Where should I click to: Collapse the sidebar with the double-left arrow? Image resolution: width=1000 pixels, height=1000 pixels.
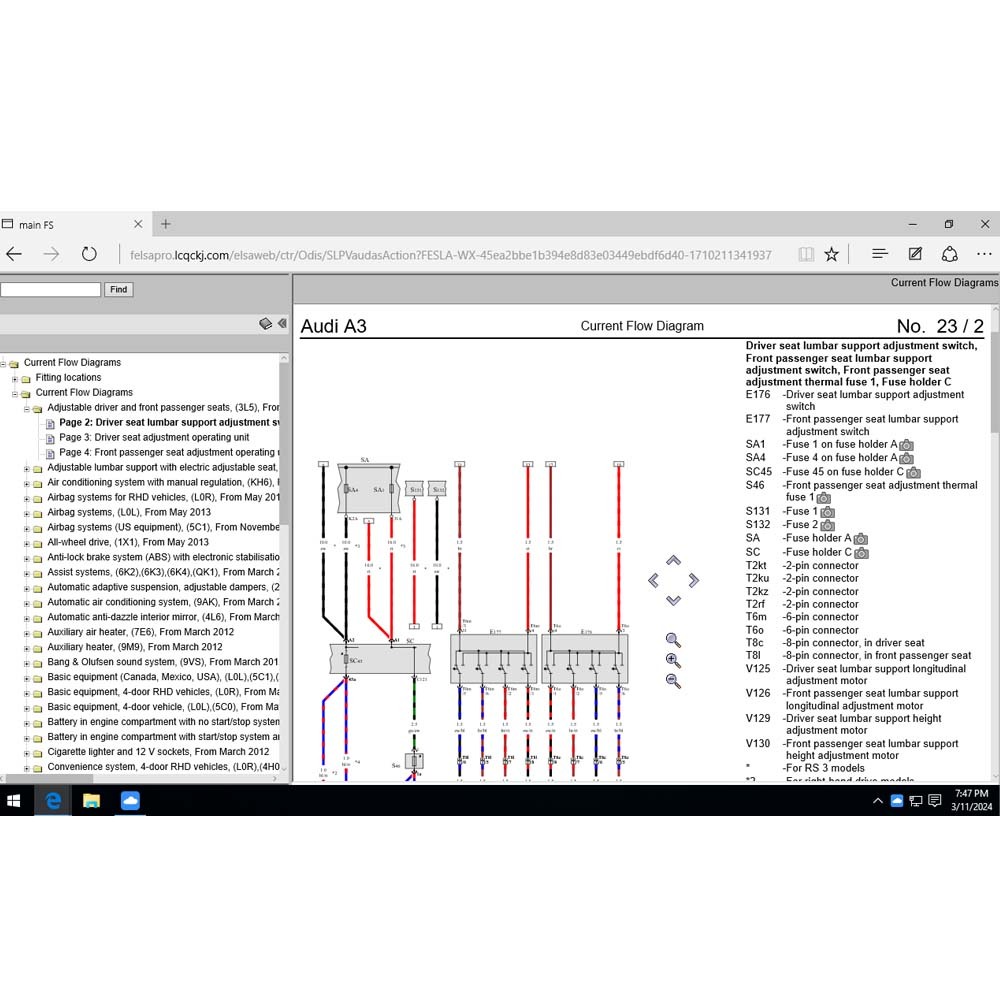click(283, 323)
